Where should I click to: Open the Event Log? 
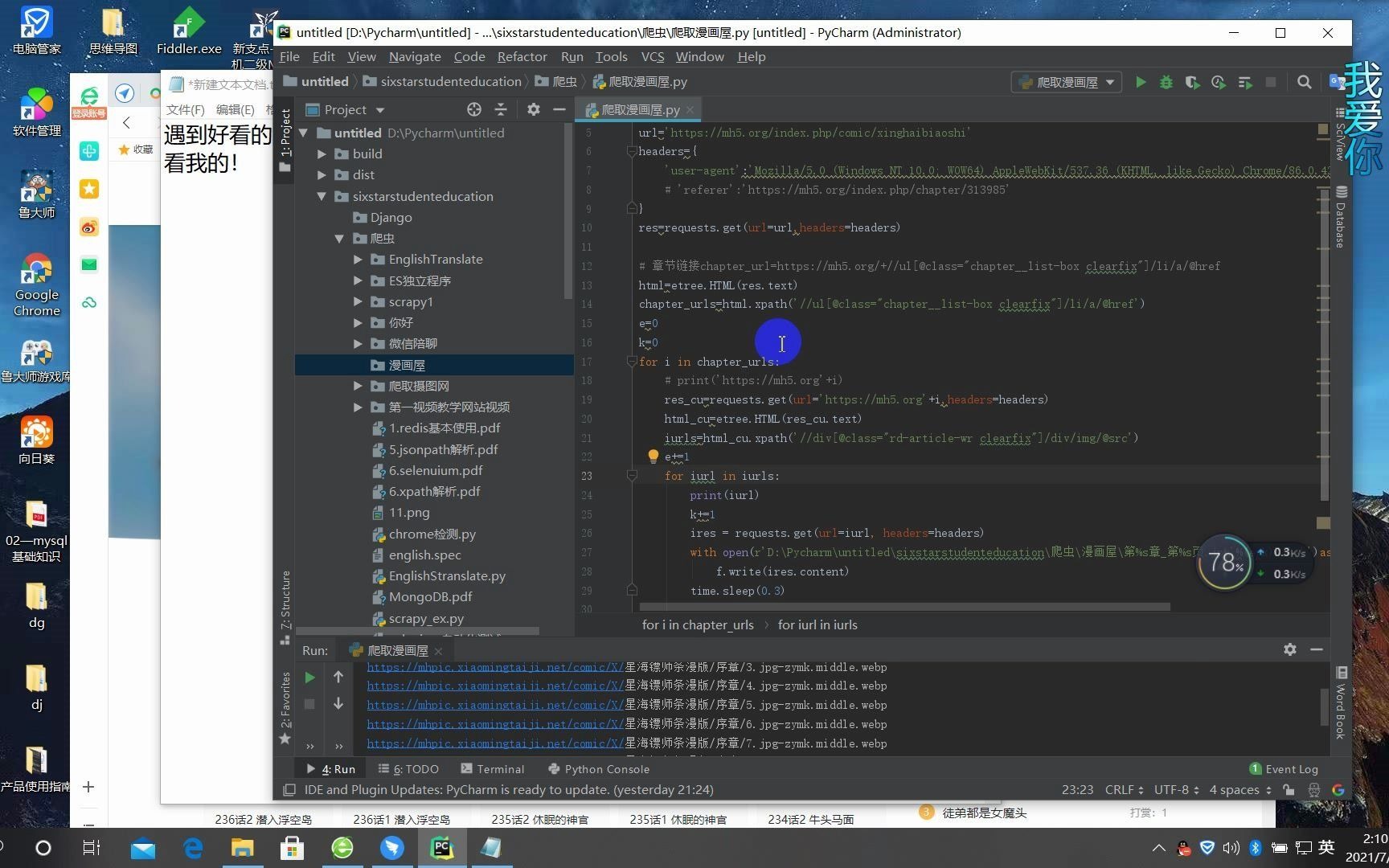tap(1284, 769)
